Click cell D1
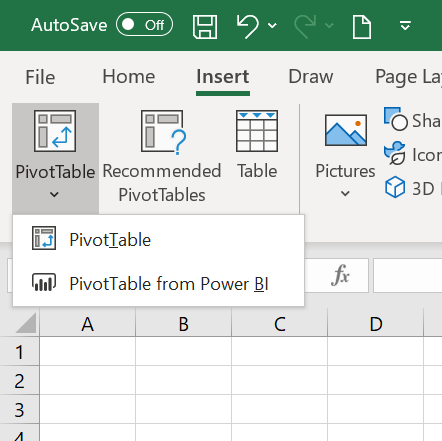Screen dimensions: 442x441 pyautogui.click(x=375, y=351)
